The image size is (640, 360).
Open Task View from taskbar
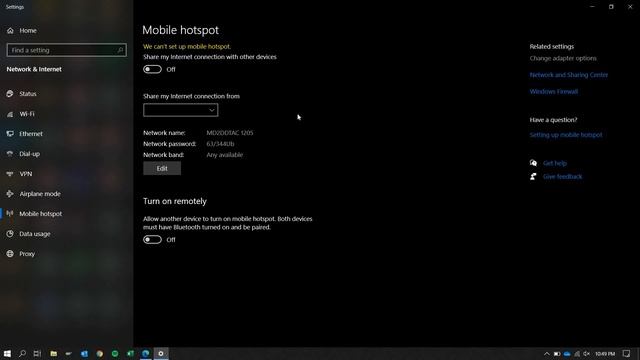[37, 353]
